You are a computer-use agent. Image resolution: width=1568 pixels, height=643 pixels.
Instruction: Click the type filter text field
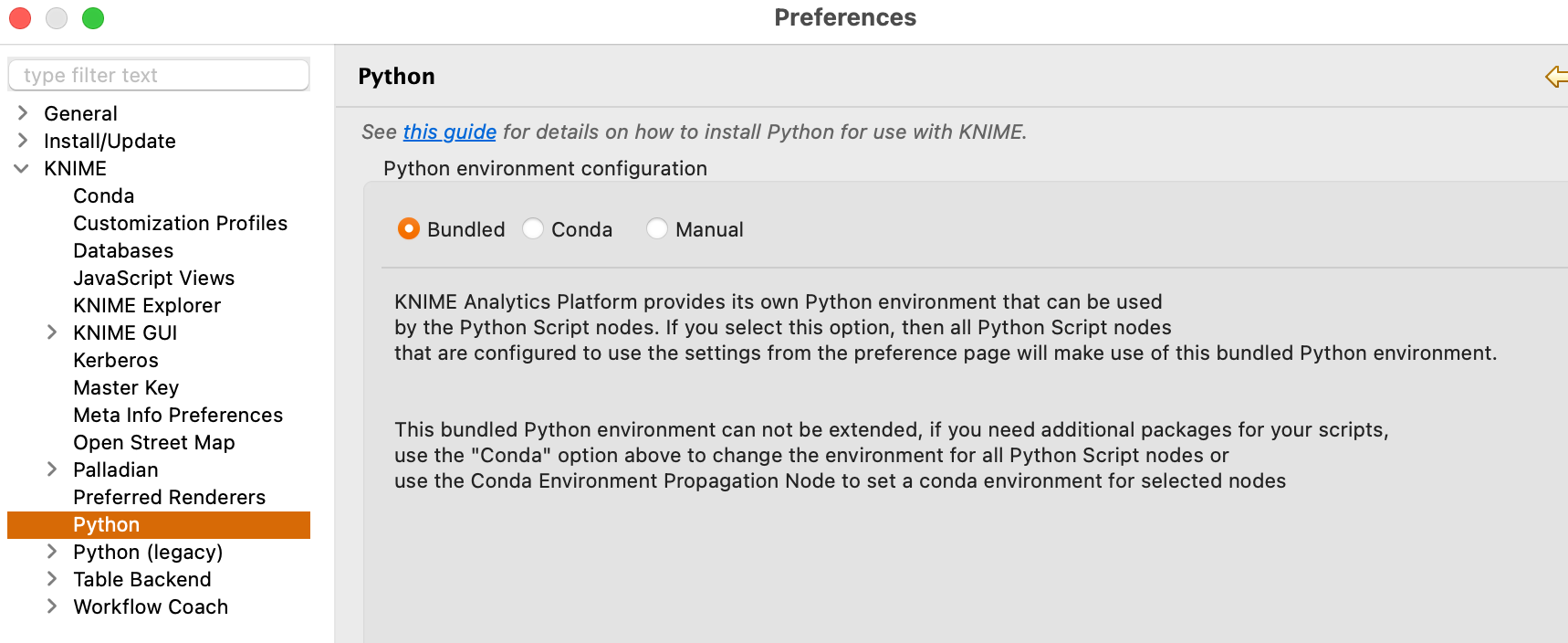[x=159, y=75]
